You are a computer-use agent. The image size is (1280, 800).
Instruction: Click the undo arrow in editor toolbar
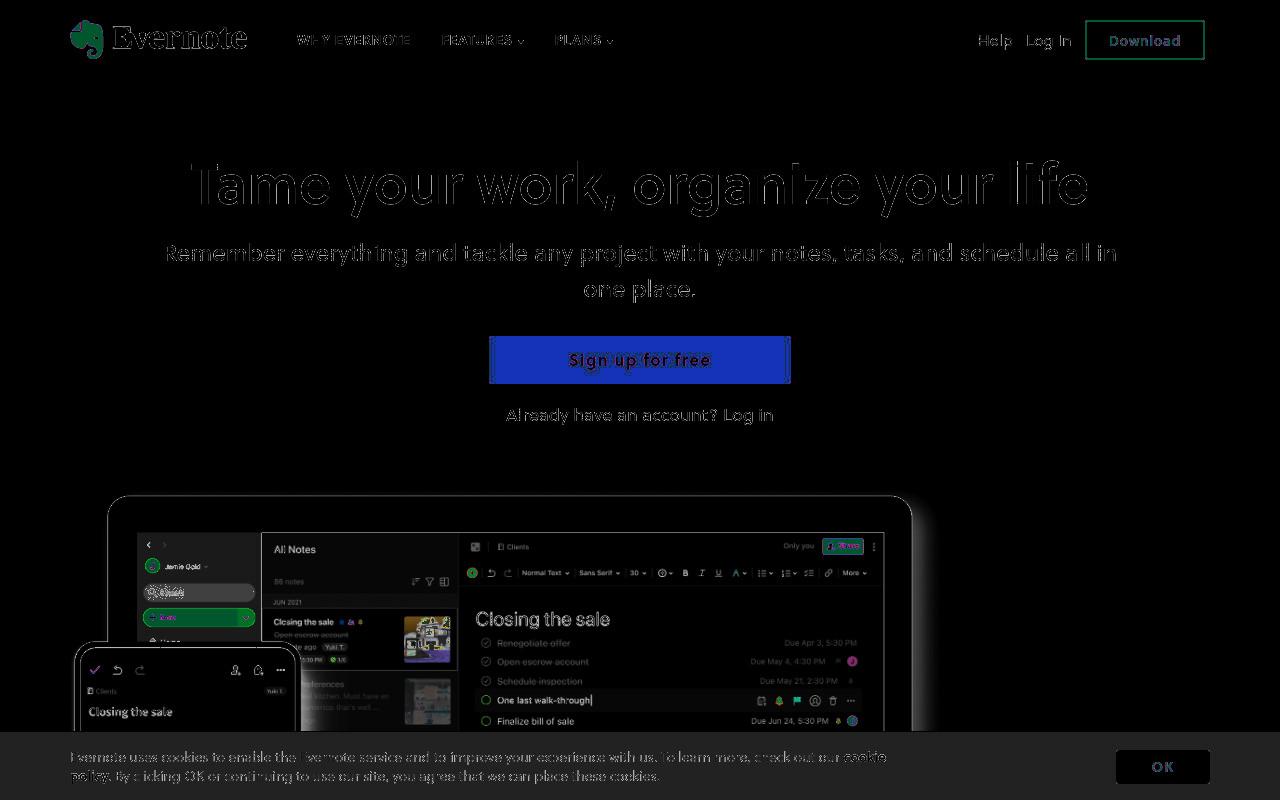pos(491,573)
